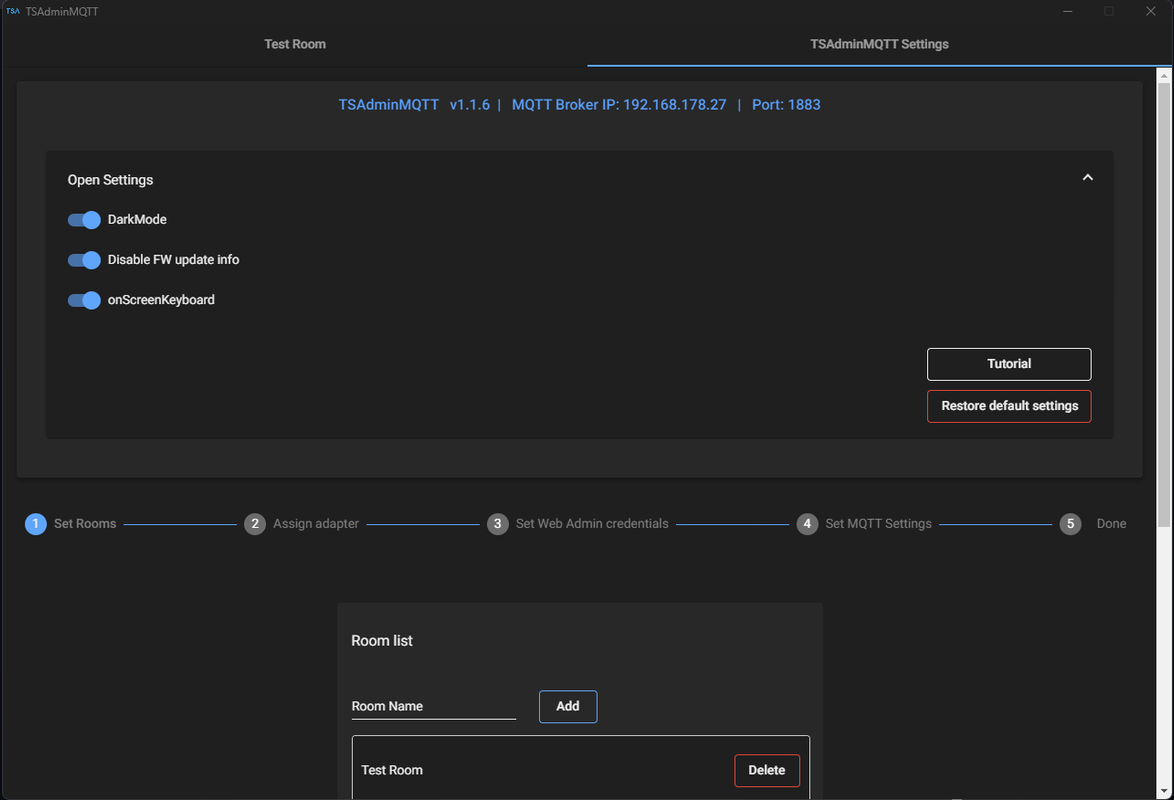Click the vertical scrollbar thumb
Screen dimensions: 1174x800
coord(1163,304)
